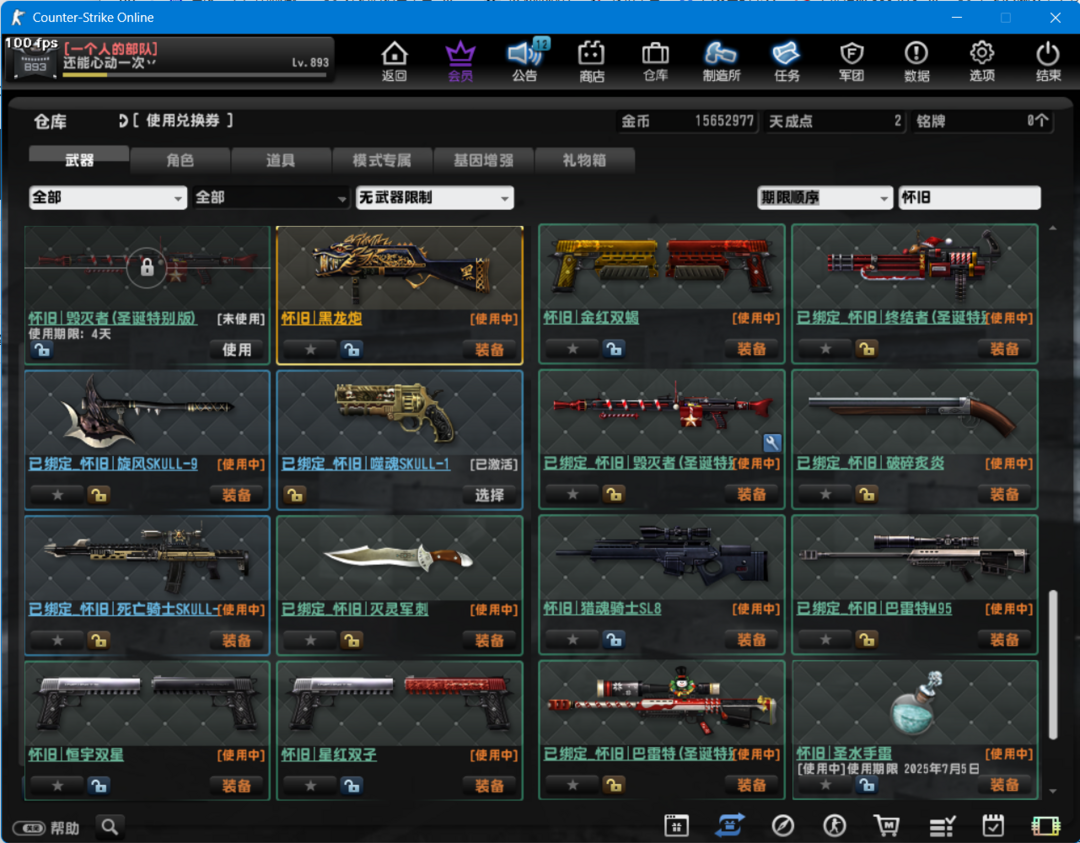1080x843 pixels.
Task: Click the running soldier circle icon
Action: [x=835, y=824]
